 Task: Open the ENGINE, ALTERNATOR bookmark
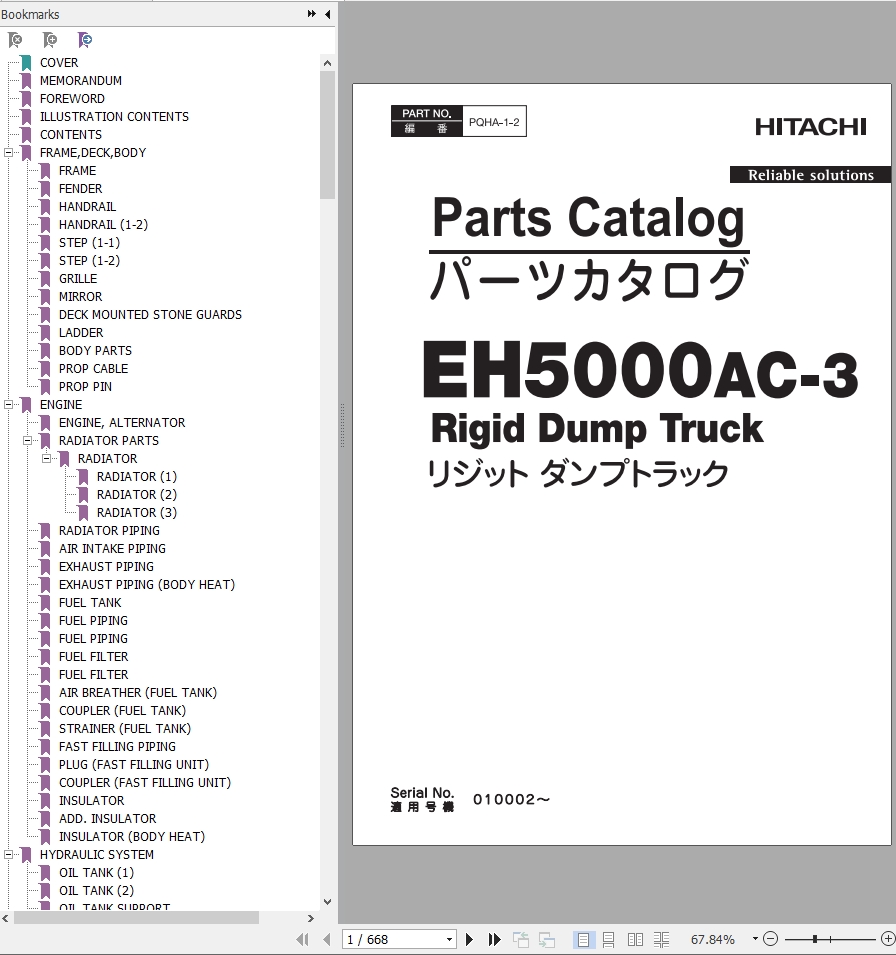pyautogui.click(x=122, y=423)
